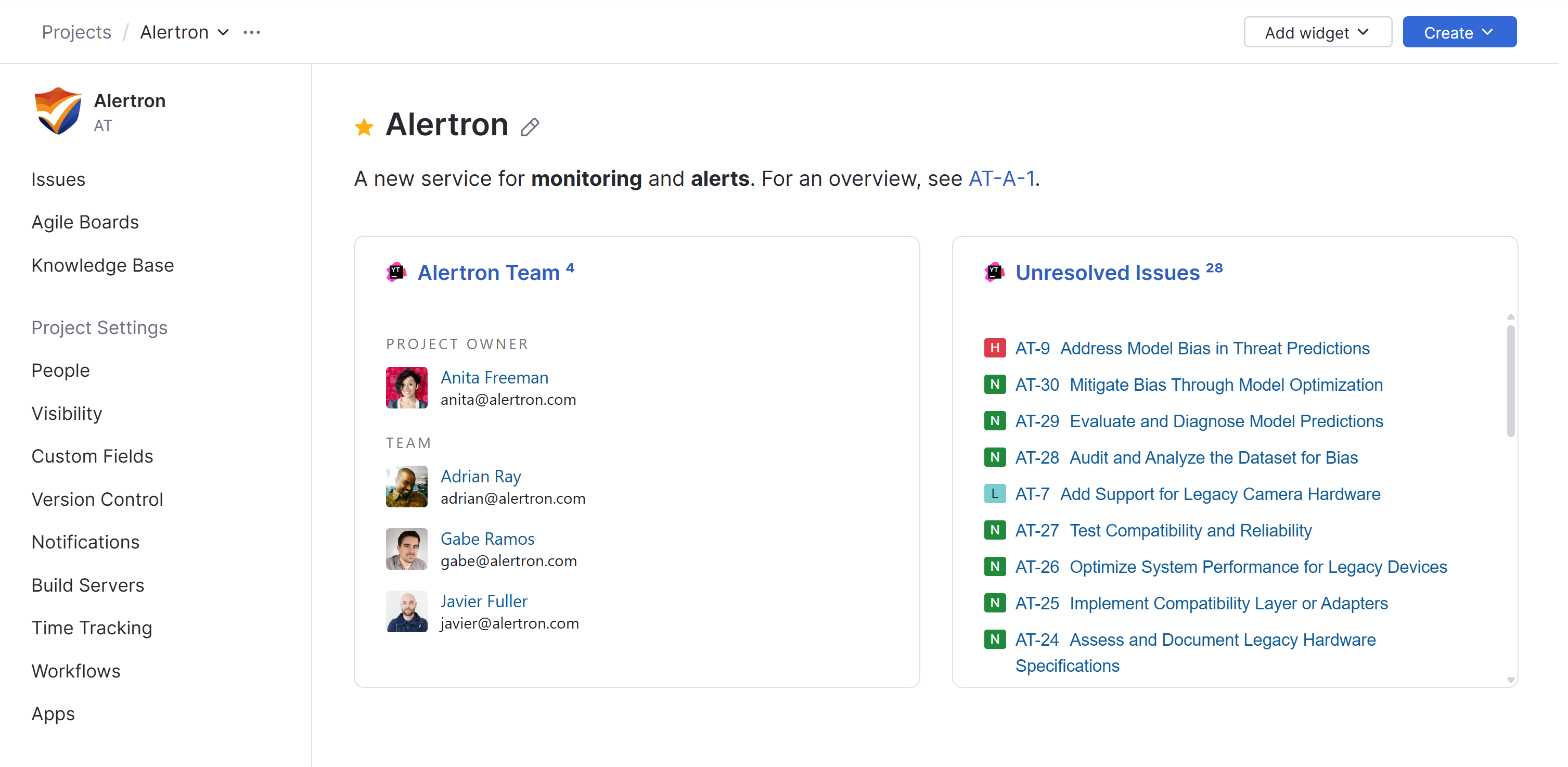Open the AT-A-1 overview link

[1001, 178]
